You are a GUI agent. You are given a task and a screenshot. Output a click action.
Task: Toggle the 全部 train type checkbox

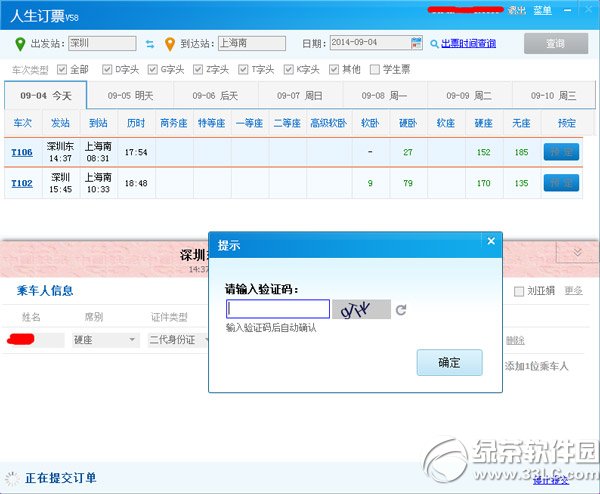click(x=63, y=70)
